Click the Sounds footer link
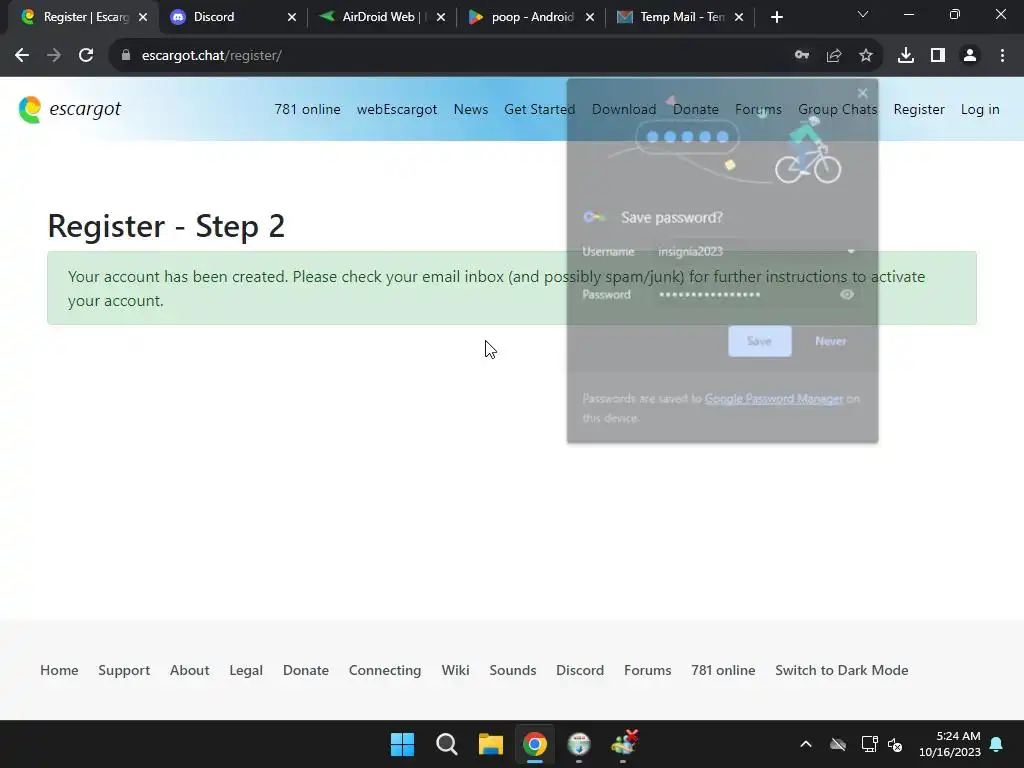Image resolution: width=1024 pixels, height=768 pixels. click(513, 670)
